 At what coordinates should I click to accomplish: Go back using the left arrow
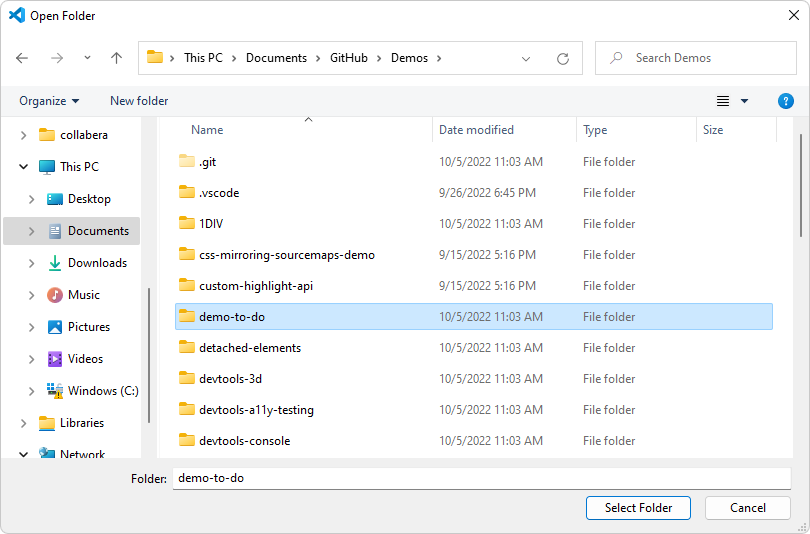22,58
